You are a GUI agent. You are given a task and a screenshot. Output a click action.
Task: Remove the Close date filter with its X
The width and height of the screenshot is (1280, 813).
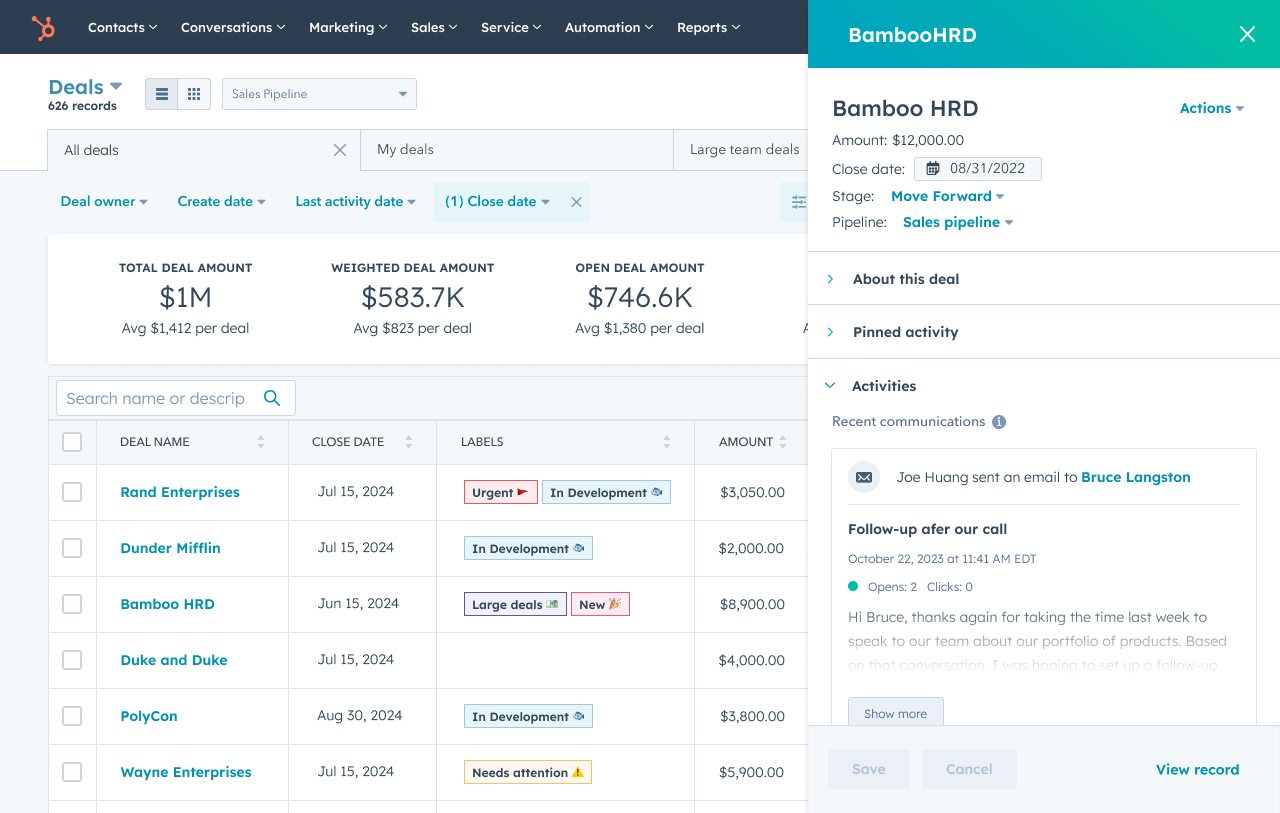pyautogui.click(x=576, y=201)
